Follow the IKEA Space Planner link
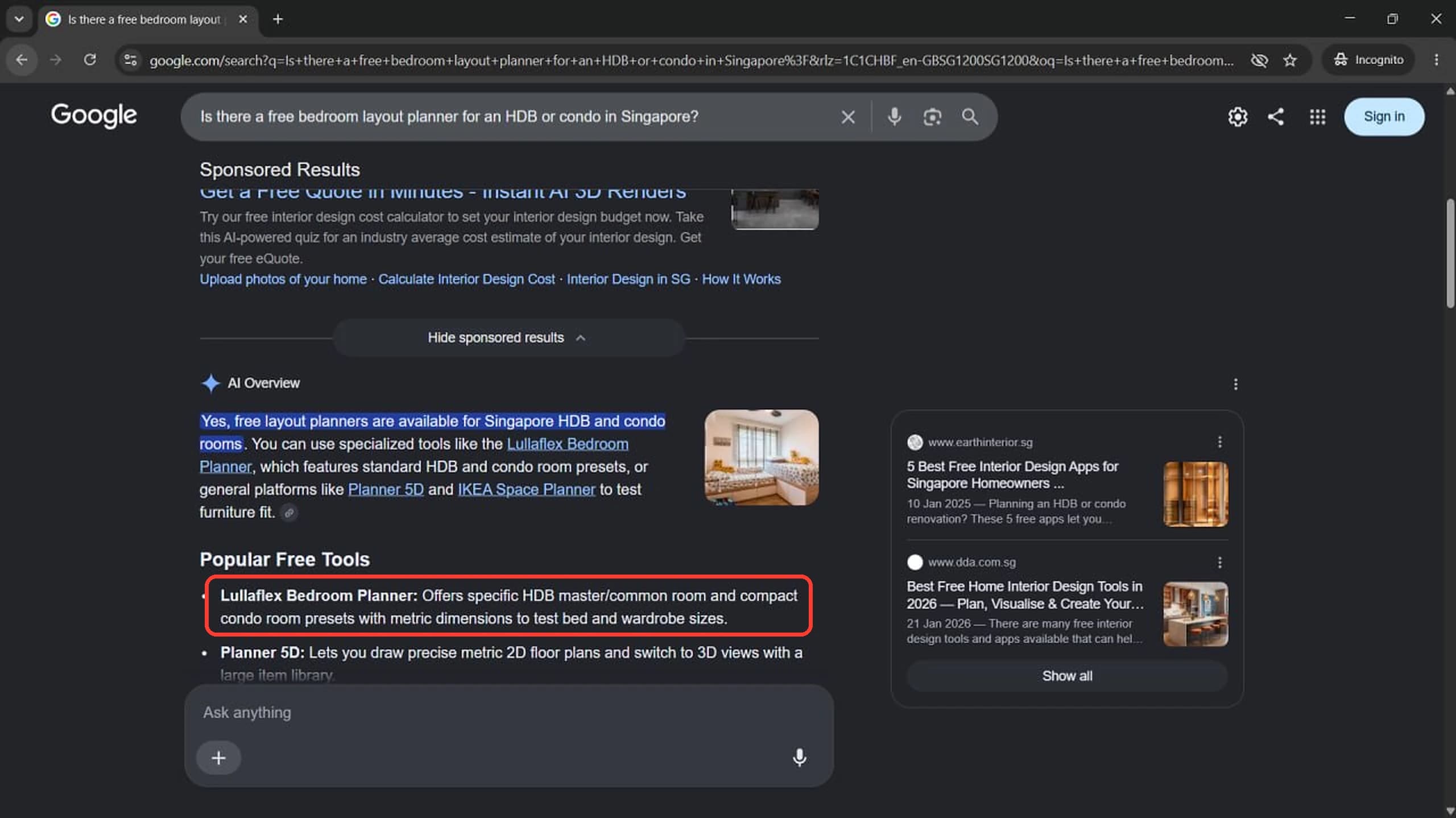 (526, 489)
